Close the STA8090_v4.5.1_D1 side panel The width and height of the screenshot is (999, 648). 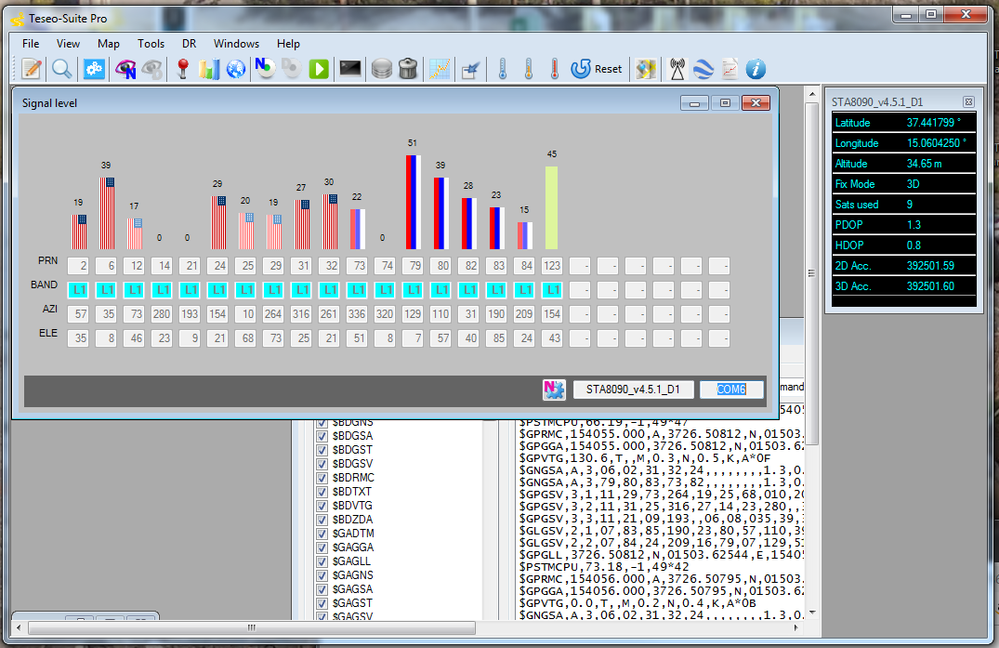[x=968, y=102]
